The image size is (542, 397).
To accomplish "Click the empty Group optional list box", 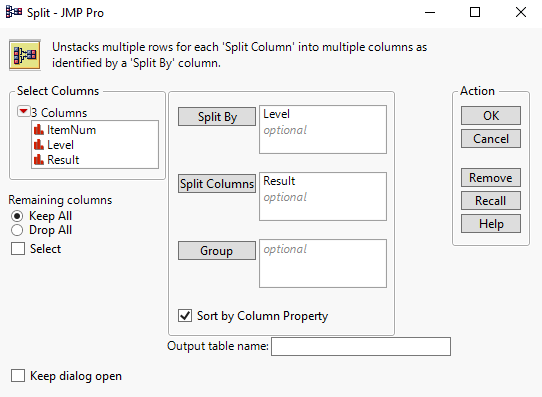I will [323, 263].
